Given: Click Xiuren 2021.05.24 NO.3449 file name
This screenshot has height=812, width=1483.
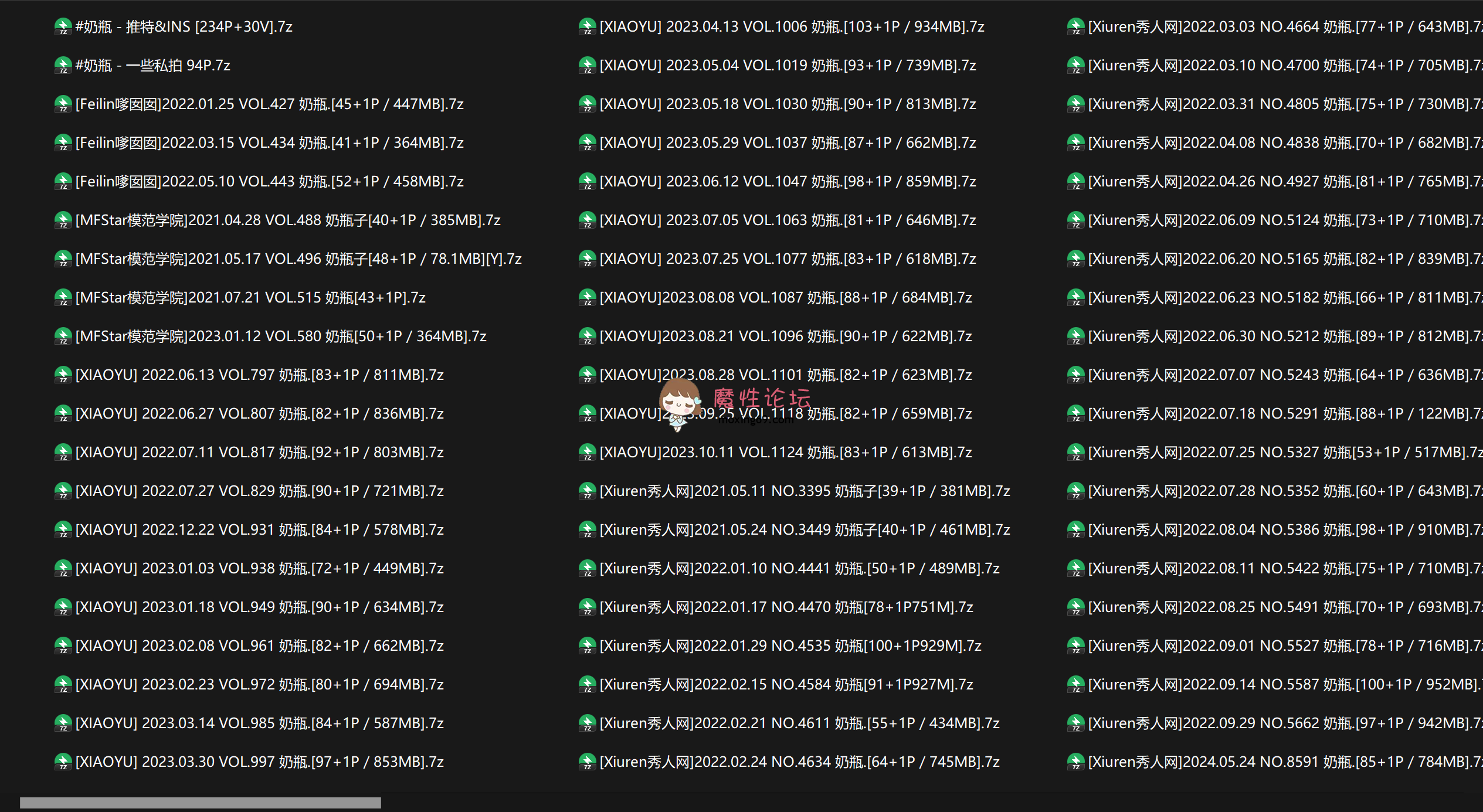Looking at the screenshot, I should point(805,530).
